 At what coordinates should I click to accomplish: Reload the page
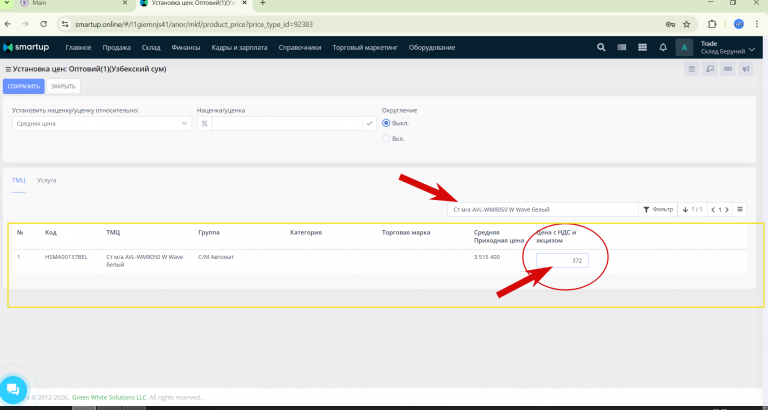tap(44, 24)
